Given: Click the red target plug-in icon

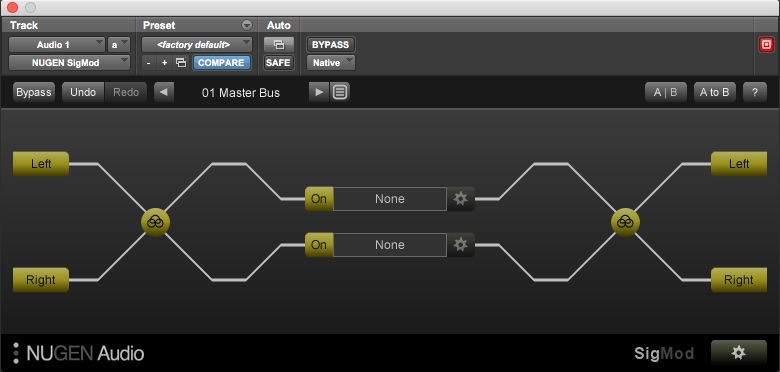Looking at the screenshot, I should pyautogui.click(x=766, y=45).
